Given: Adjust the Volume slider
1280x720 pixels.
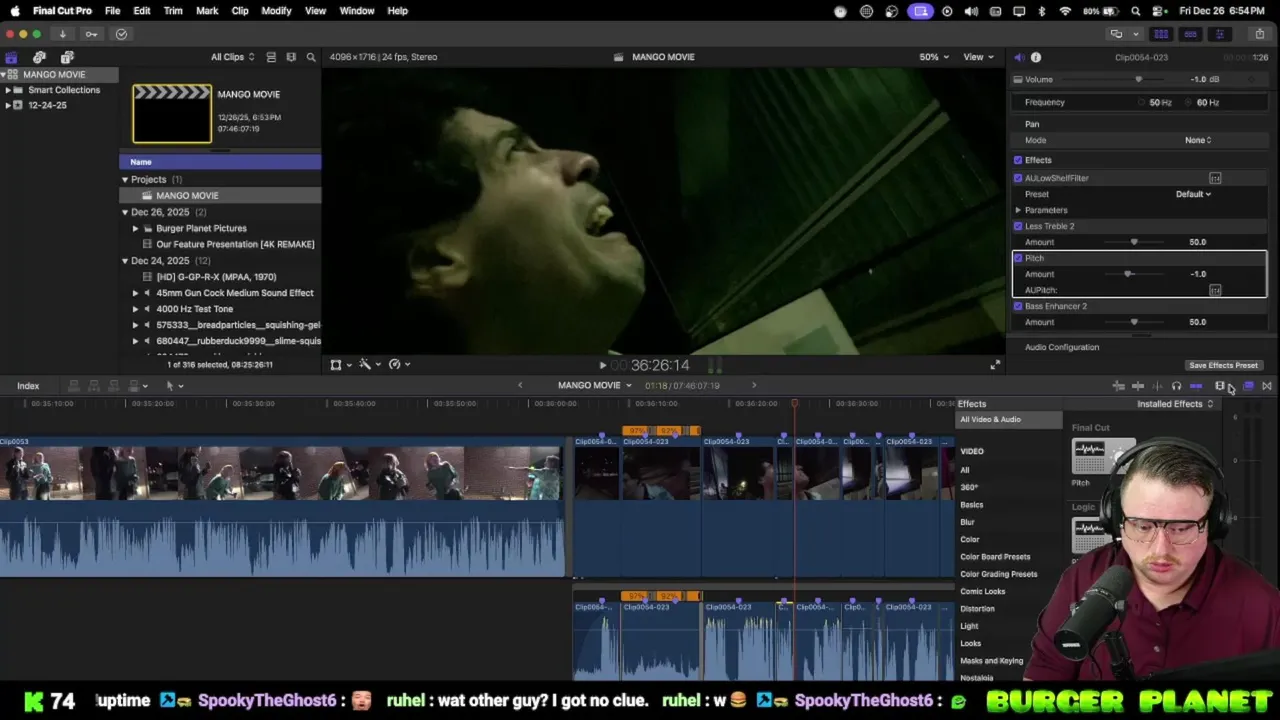Looking at the screenshot, I should click(1138, 80).
